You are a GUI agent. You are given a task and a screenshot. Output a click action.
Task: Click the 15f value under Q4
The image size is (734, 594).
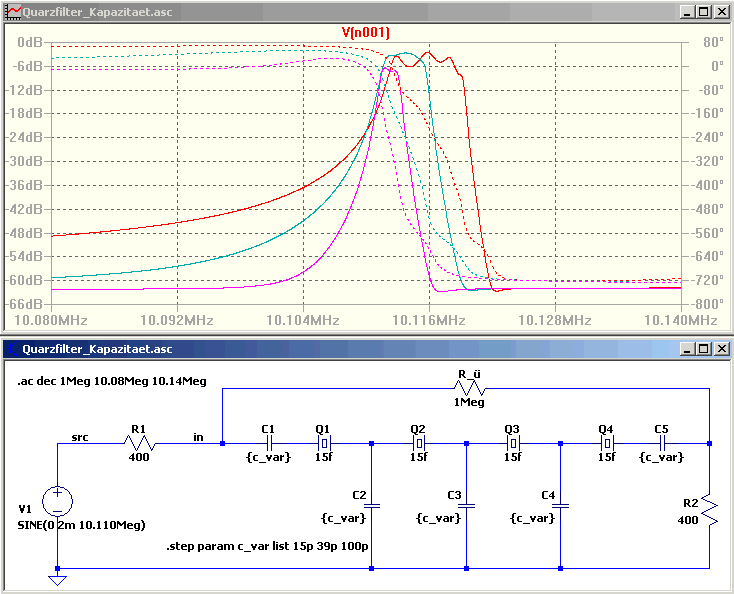click(607, 457)
